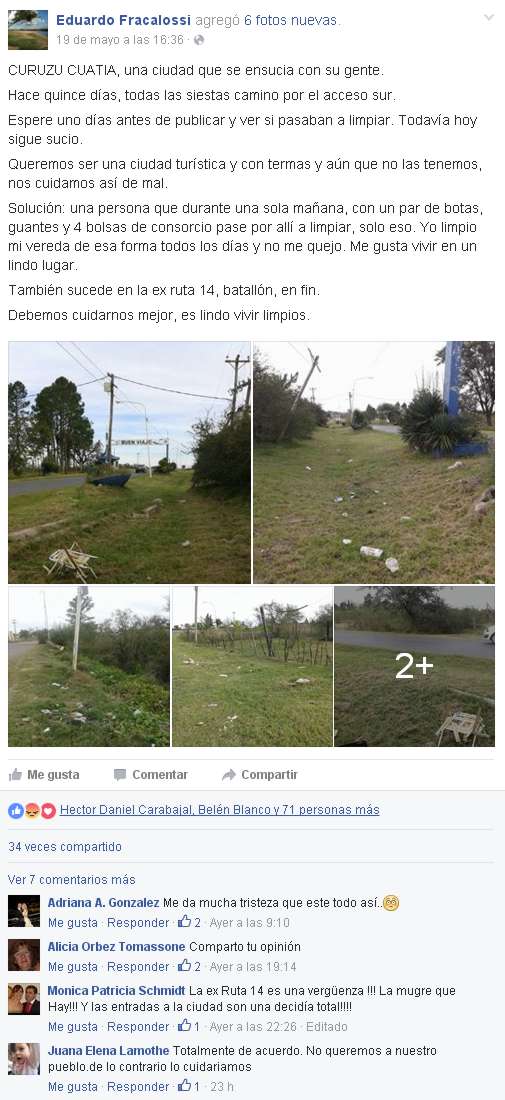This screenshot has width=505, height=1100.
Task: Open first photo with Buen Viaje sign
Action: pyautogui.click(x=130, y=462)
